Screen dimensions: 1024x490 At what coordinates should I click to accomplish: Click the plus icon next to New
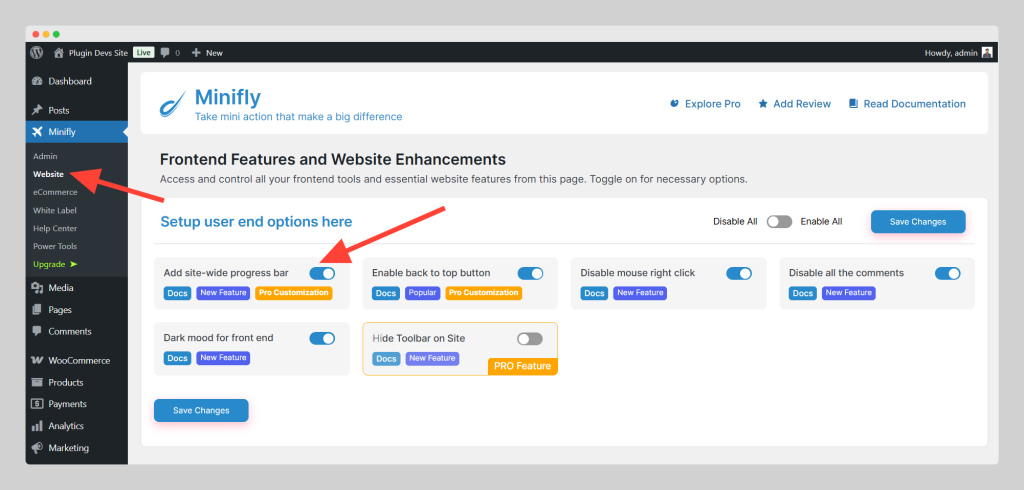(196, 53)
